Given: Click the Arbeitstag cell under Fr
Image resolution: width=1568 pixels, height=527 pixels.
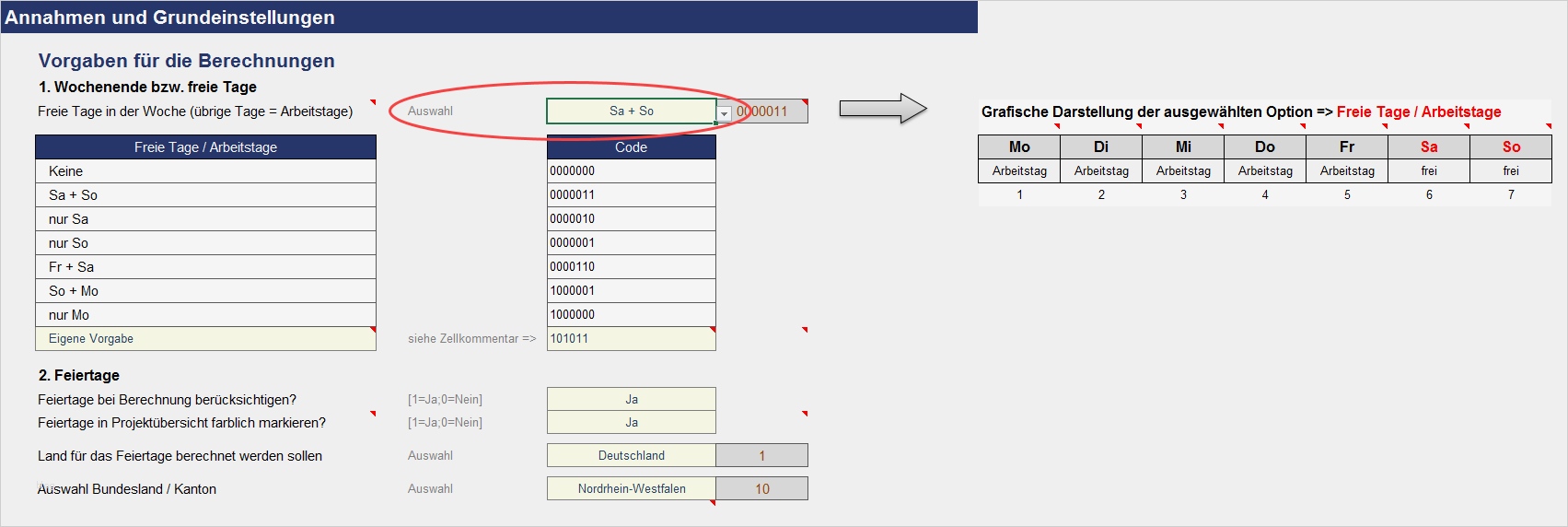Looking at the screenshot, I should 1347,170.
